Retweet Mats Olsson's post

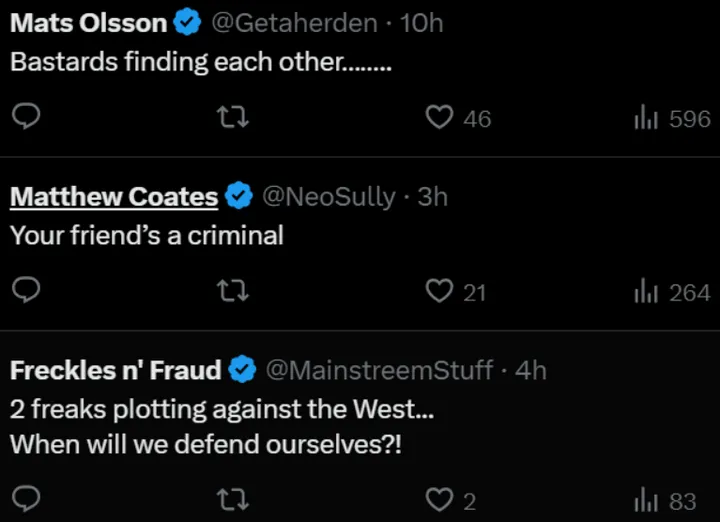coord(233,118)
